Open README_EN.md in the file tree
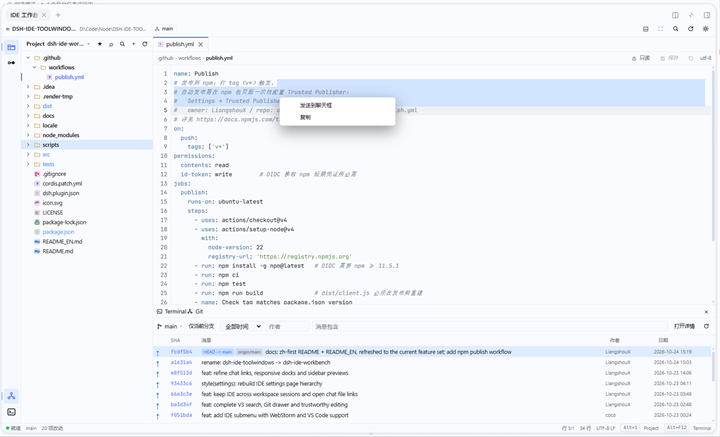720x437 pixels. 62,241
